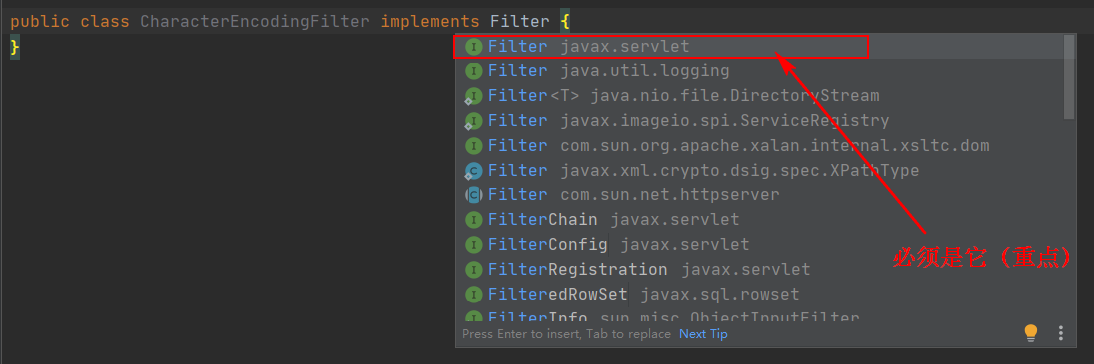Click interface icon for xalan xsltc.dom Filter
This screenshot has width=1094, height=364.
(474, 146)
